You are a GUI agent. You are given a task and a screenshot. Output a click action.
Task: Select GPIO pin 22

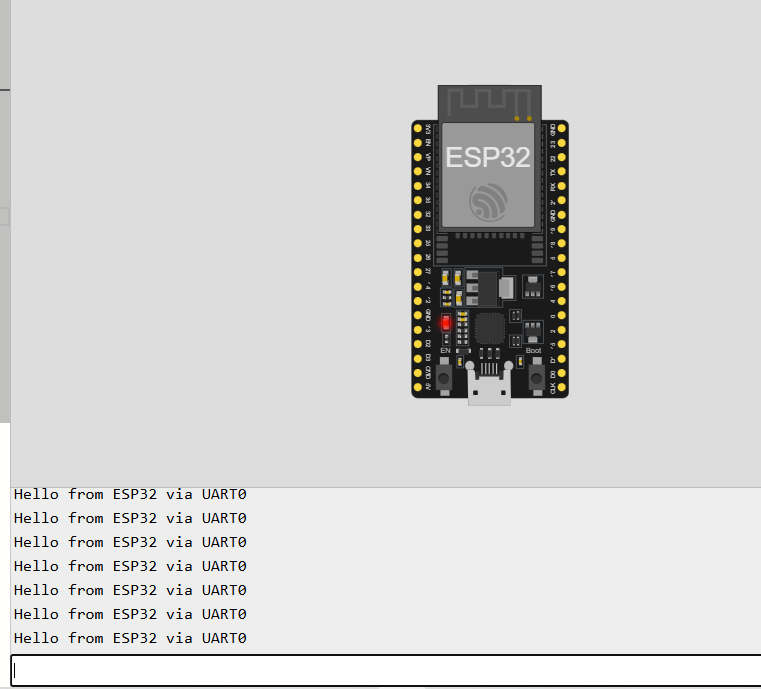[562, 158]
